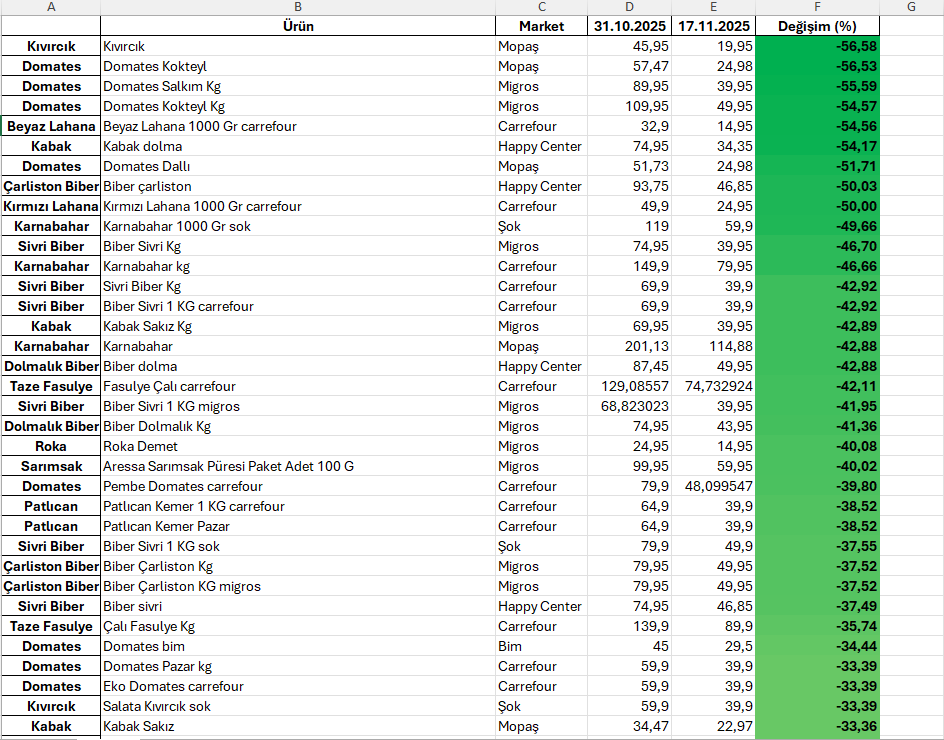This screenshot has width=944, height=740.
Task: Click the Biber Dolmalık Kg cell
Action: (298, 426)
